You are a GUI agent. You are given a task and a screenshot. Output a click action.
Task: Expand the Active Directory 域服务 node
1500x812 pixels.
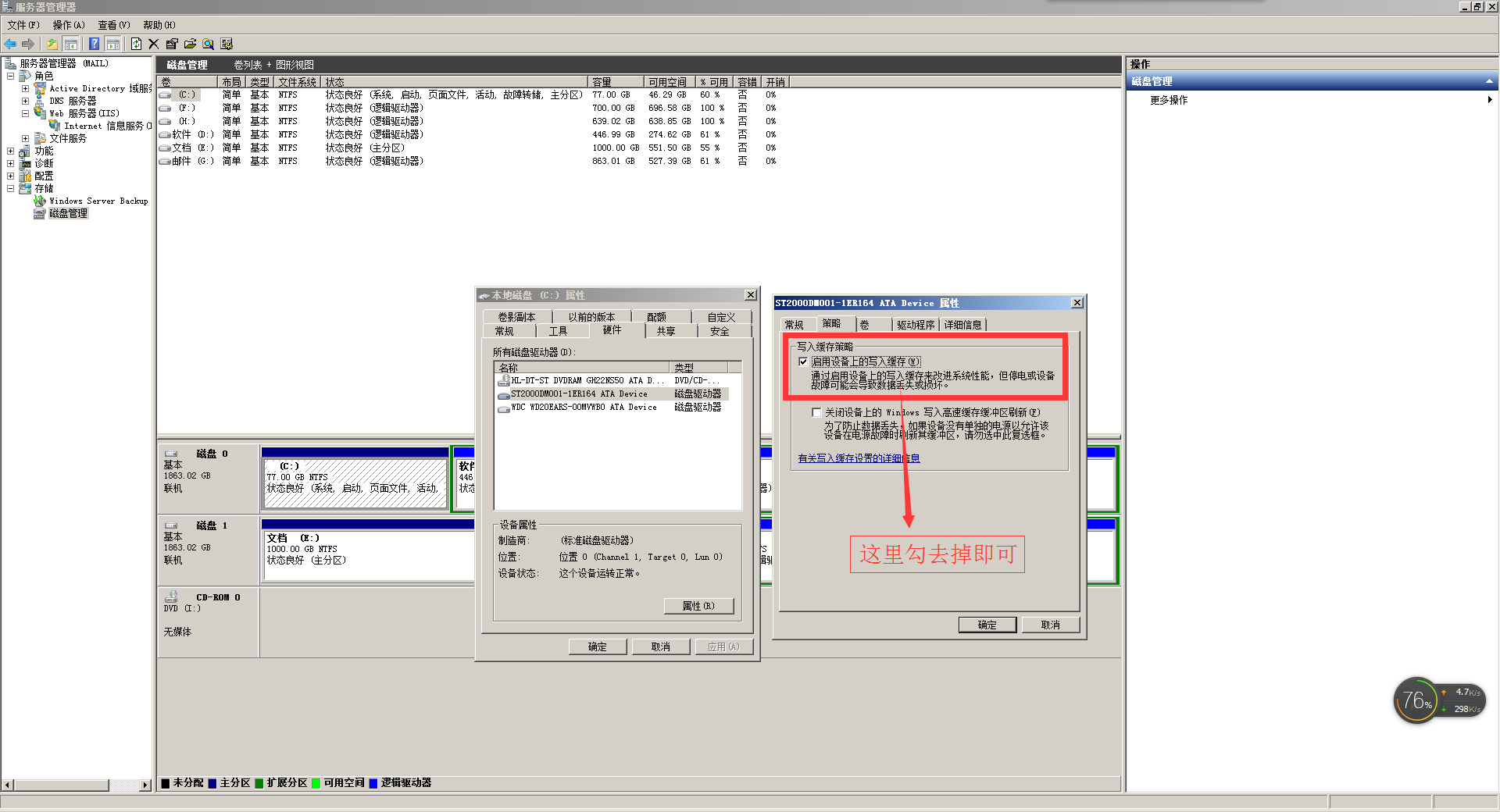coord(25,89)
